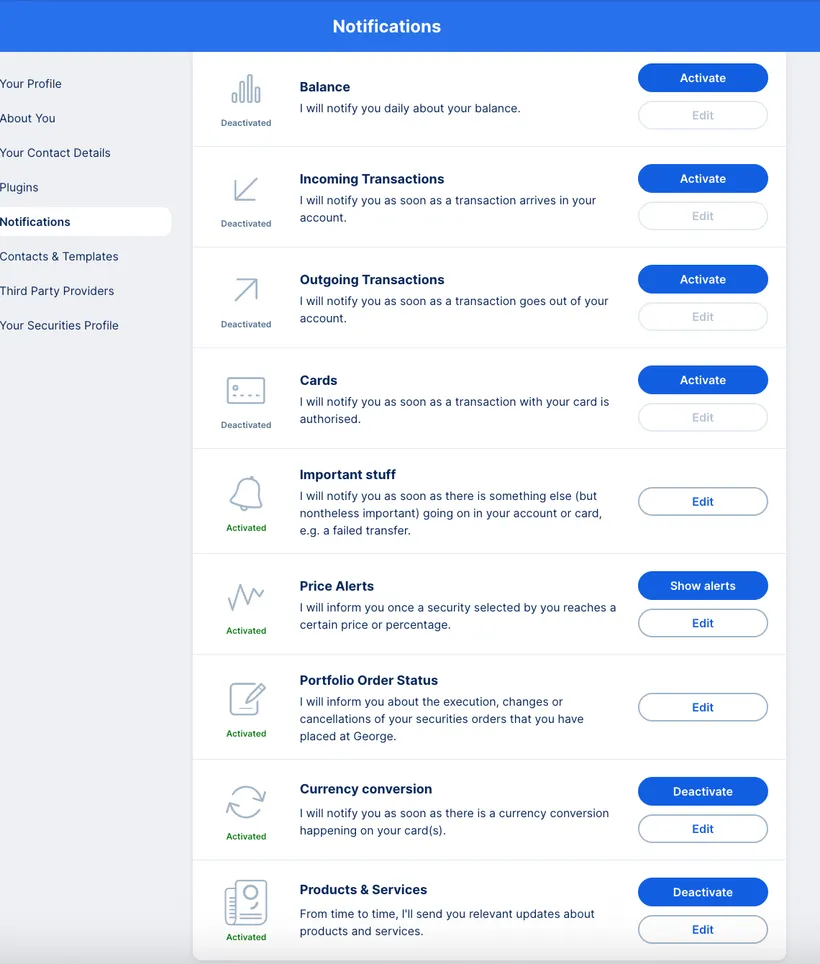Deactivate Currency conversion notifications
The image size is (820, 964).
702,791
